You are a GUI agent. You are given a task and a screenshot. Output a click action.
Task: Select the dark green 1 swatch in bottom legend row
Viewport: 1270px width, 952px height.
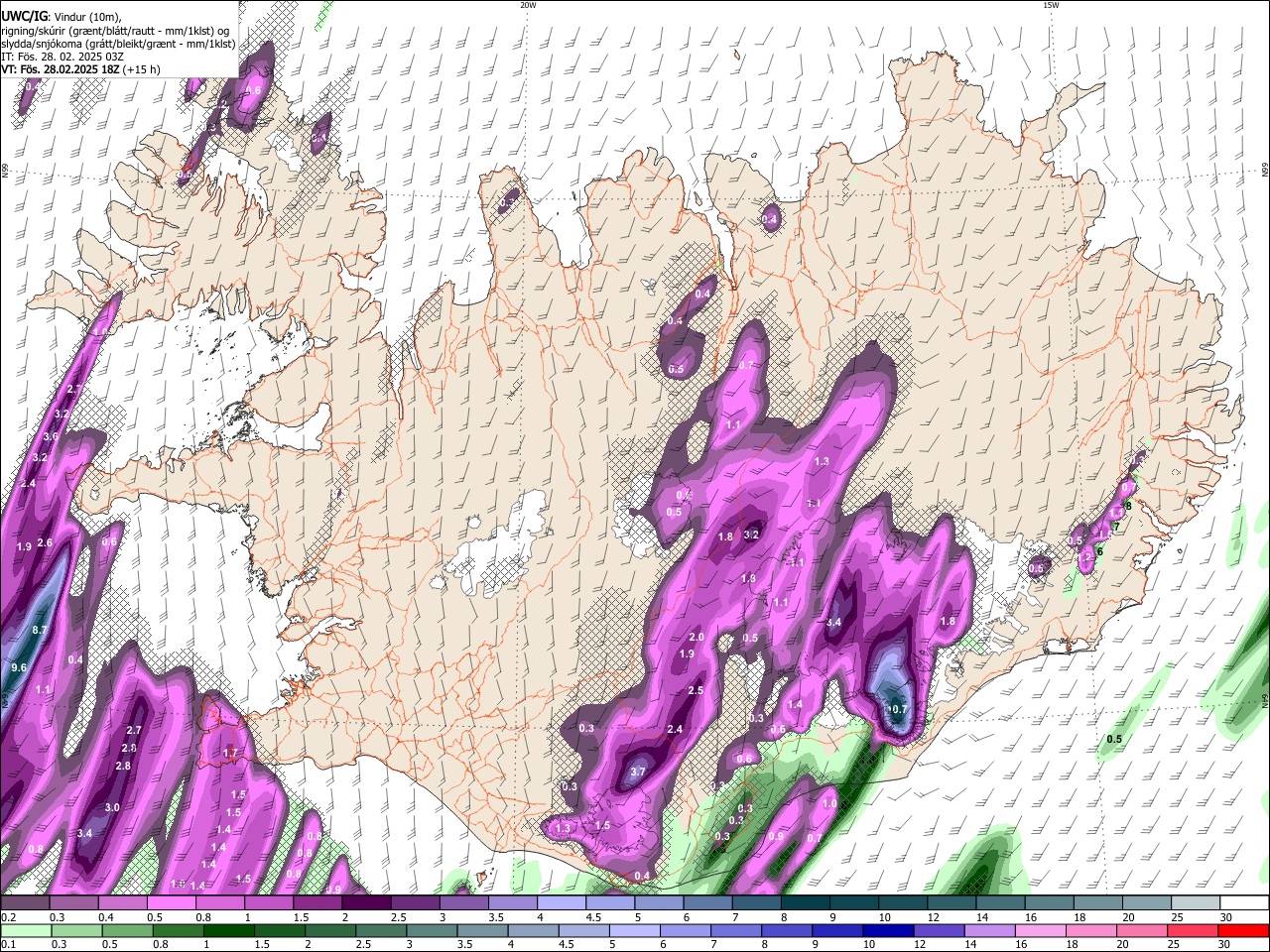tap(228, 930)
